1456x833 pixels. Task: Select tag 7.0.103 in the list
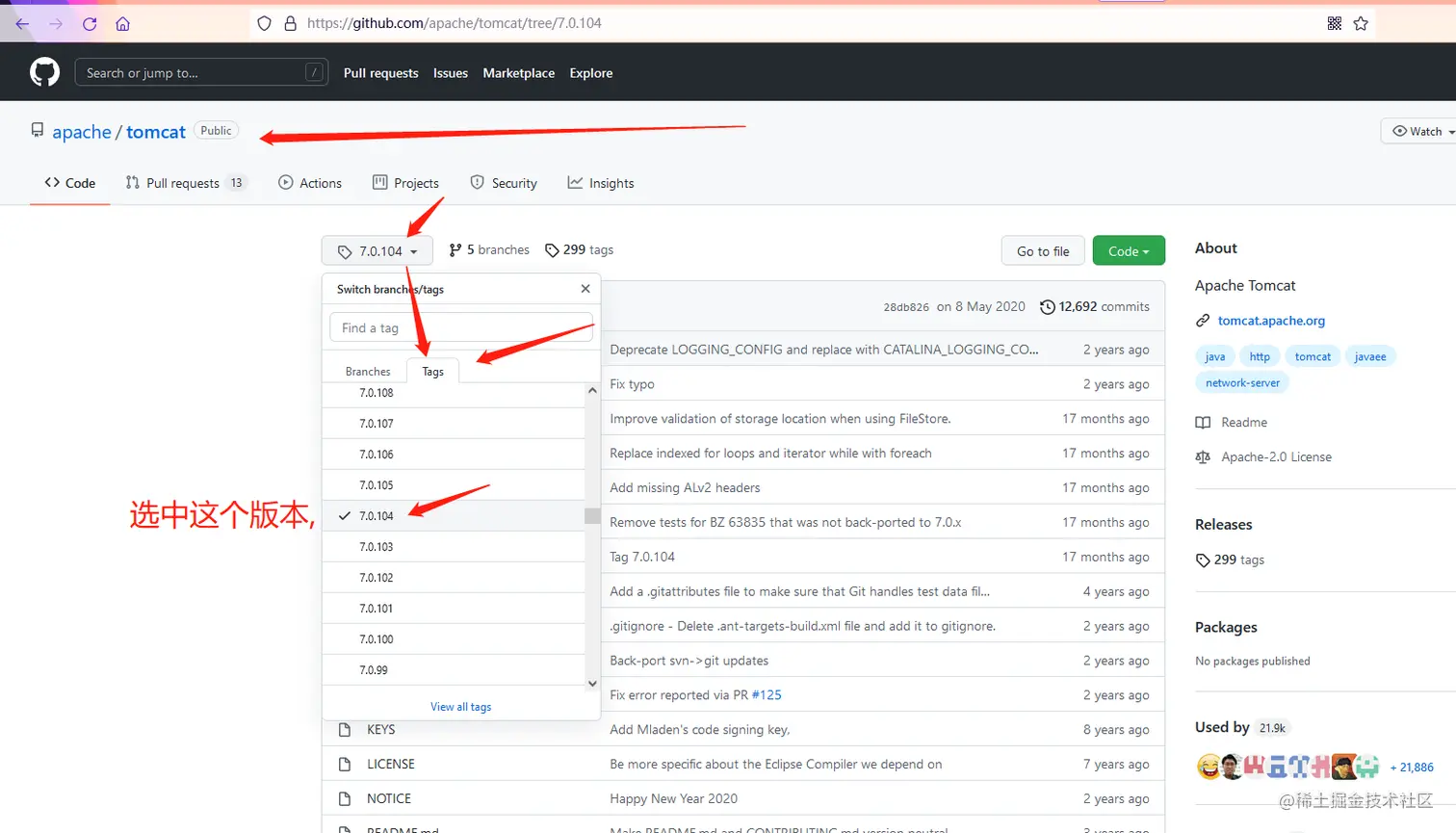coord(454,547)
